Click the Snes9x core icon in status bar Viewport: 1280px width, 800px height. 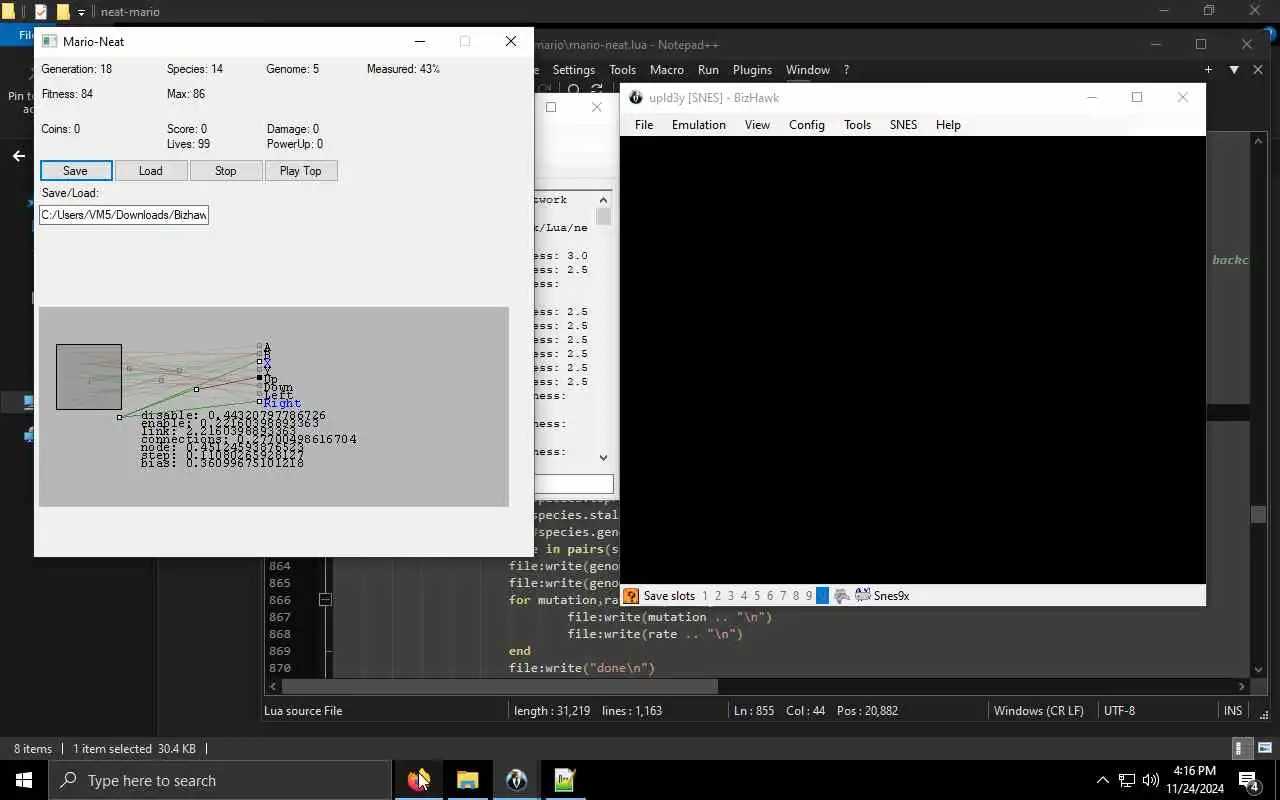click(x=863, y=596)
